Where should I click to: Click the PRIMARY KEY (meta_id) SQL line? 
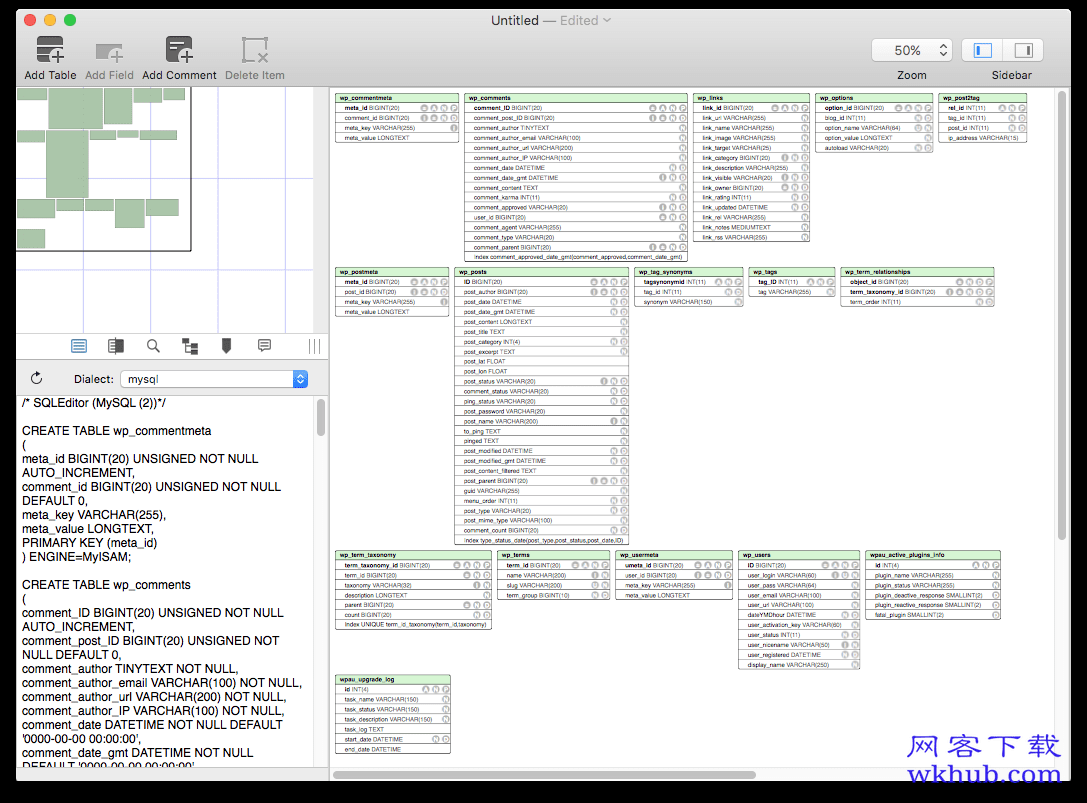point(89,543)
